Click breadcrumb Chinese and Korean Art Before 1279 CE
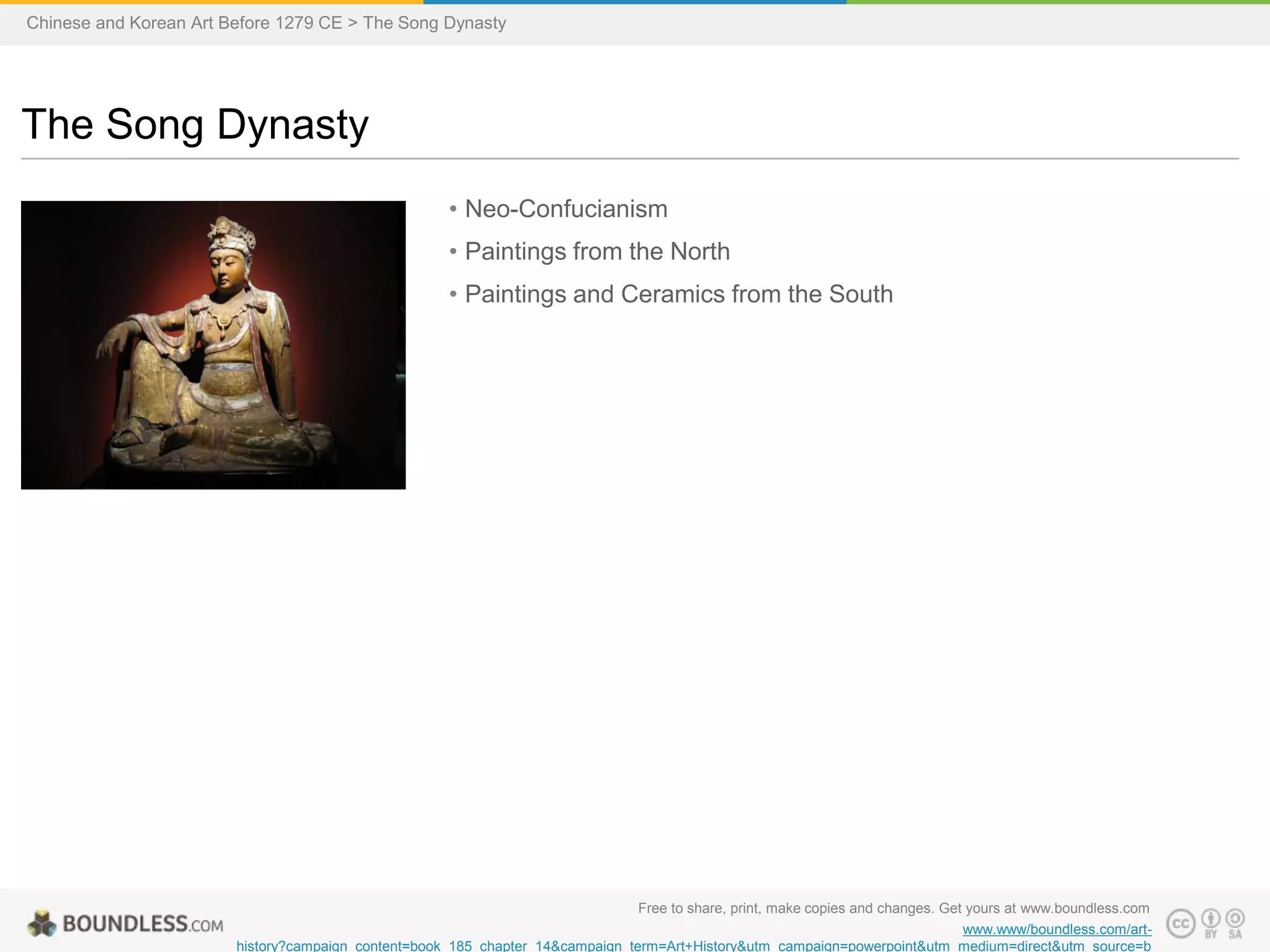 [x=184, y=23]
